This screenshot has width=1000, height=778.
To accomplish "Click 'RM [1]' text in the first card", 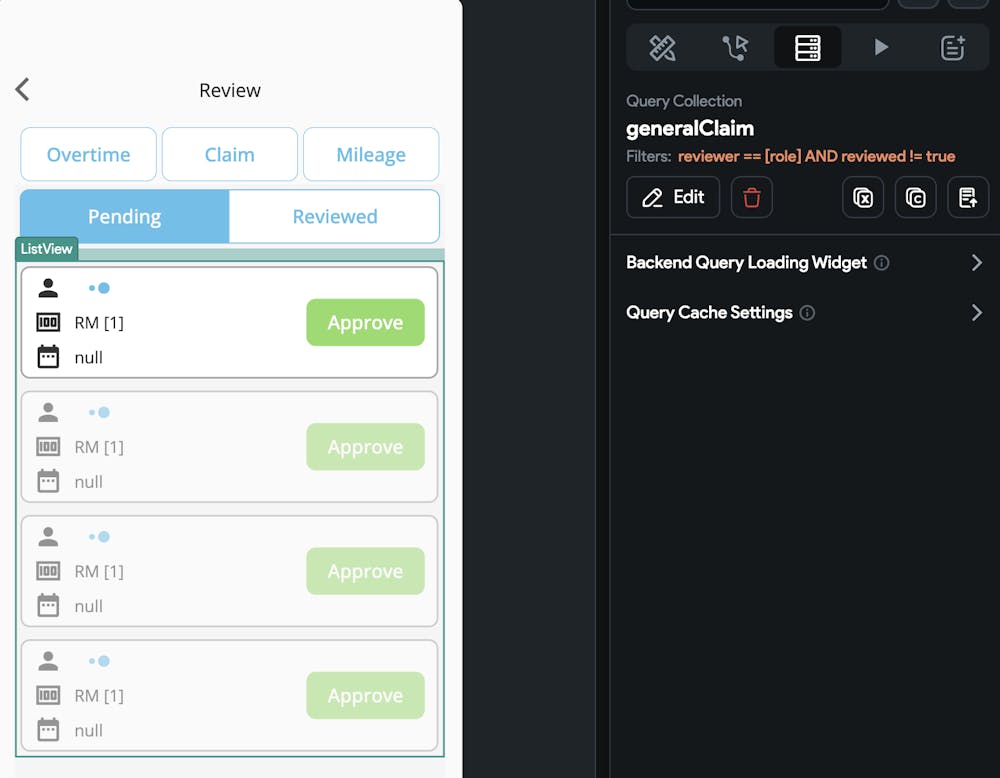I will (99, 323).
